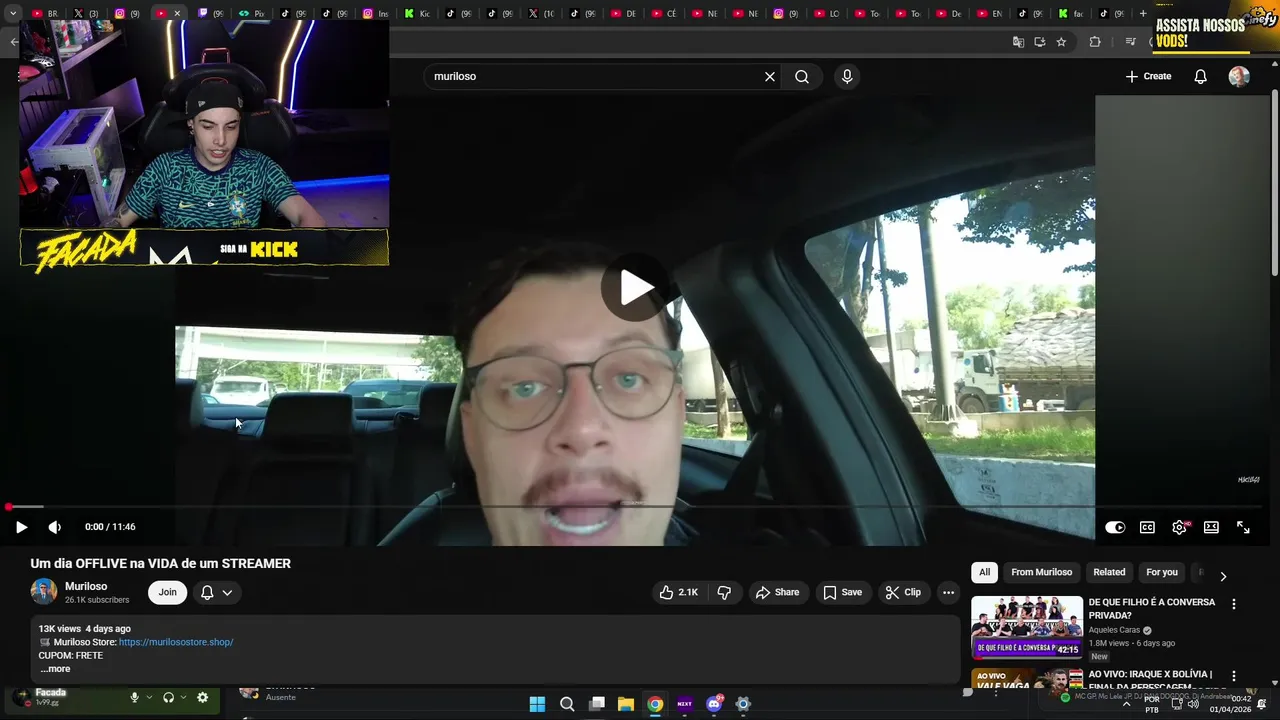The height and width of the screenshot is (720, 1280).
Task: Select the 'For you' filter chip
Action: [1162, 572]
